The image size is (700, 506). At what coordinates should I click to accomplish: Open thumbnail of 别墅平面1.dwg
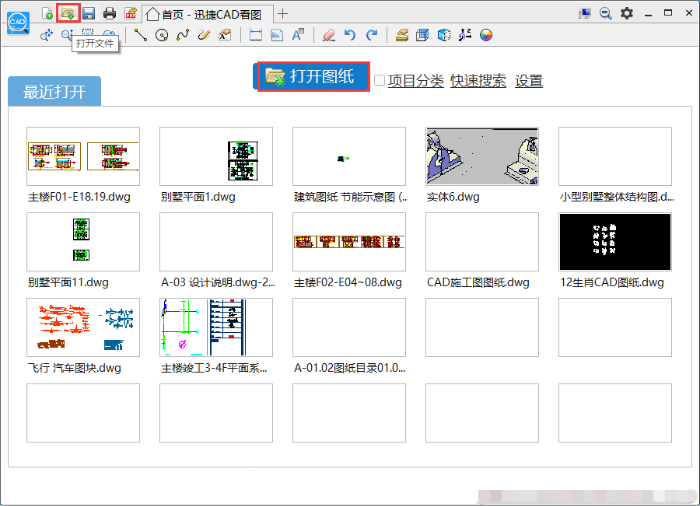tap(216, 156)
